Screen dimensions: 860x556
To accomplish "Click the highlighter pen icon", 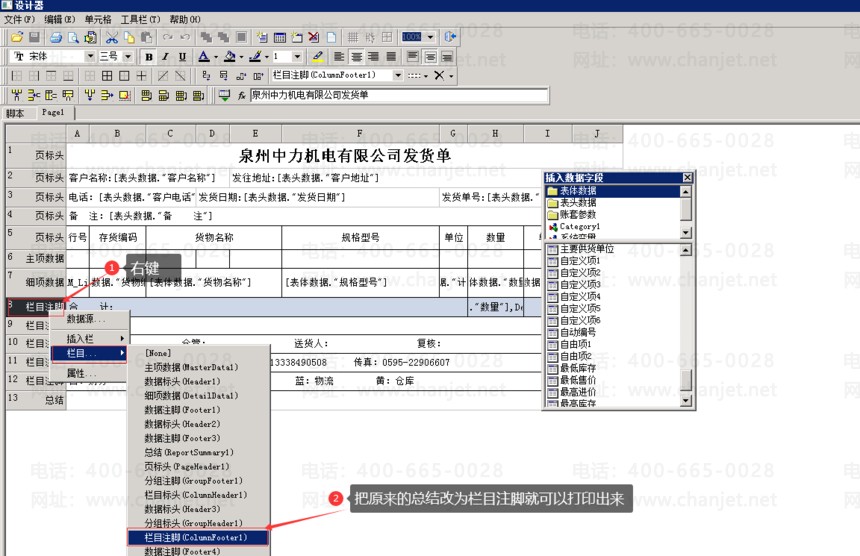I will click(318, 57).
